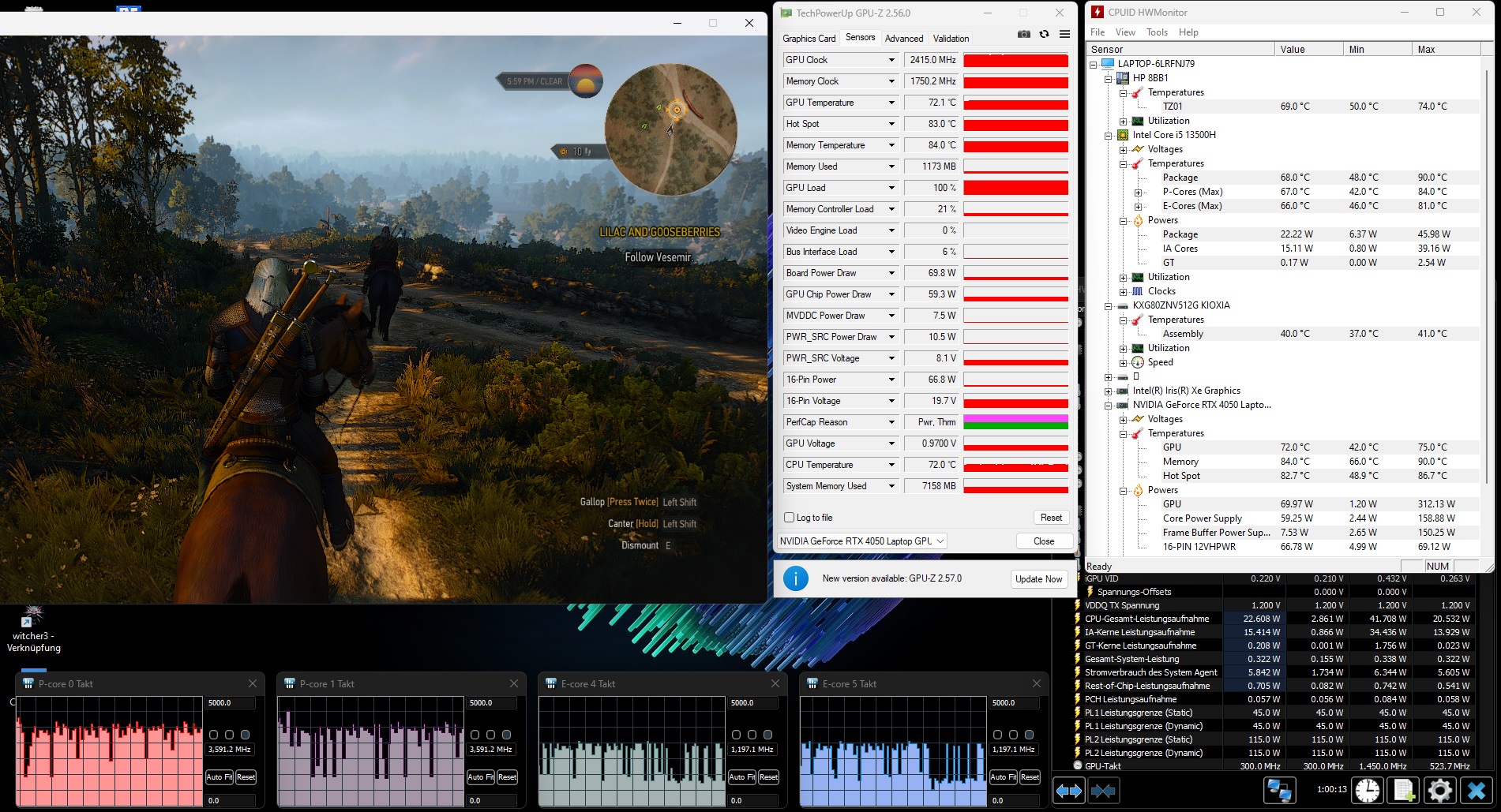Viewport: 1501px width, 812px height.
Task: Collapse the Intel Core i5 13500H tree node
Action: tap(1109, 136)
